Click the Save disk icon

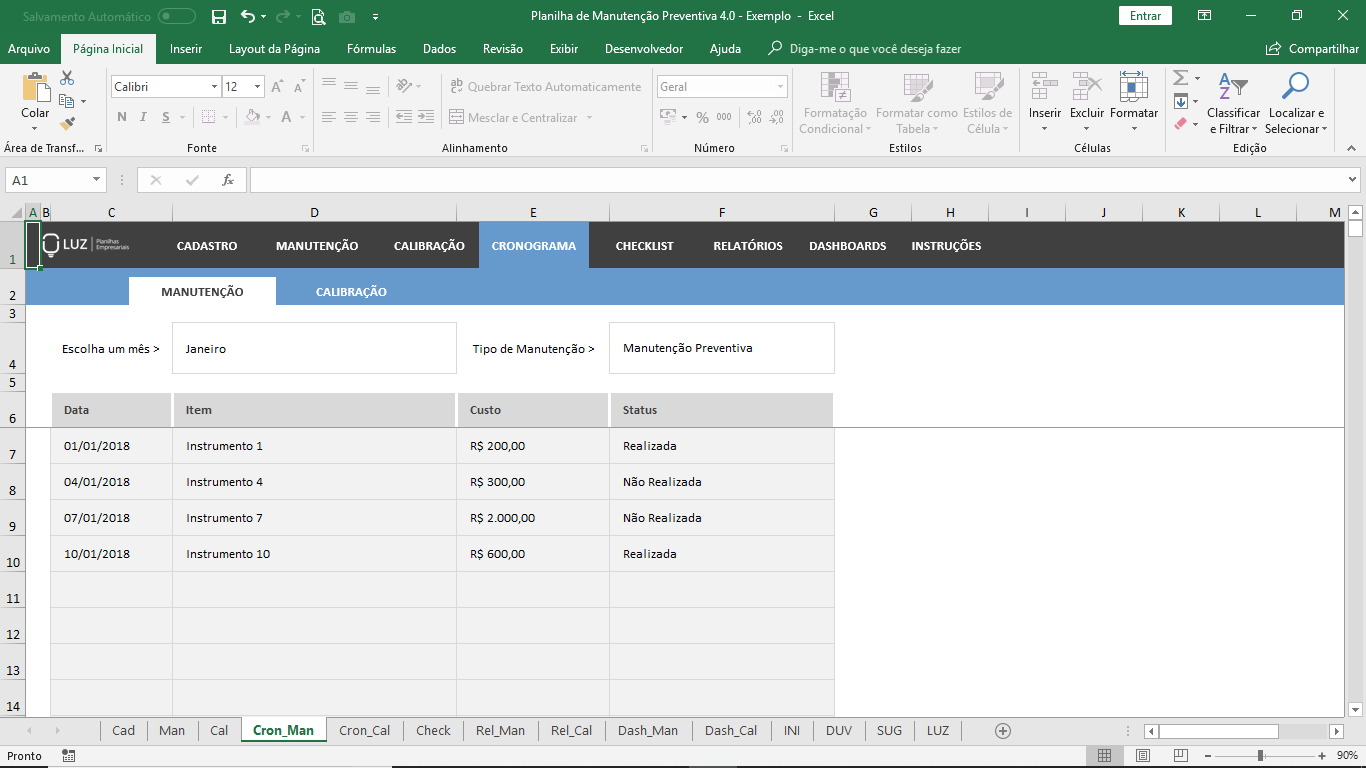[x=219, y=16]
